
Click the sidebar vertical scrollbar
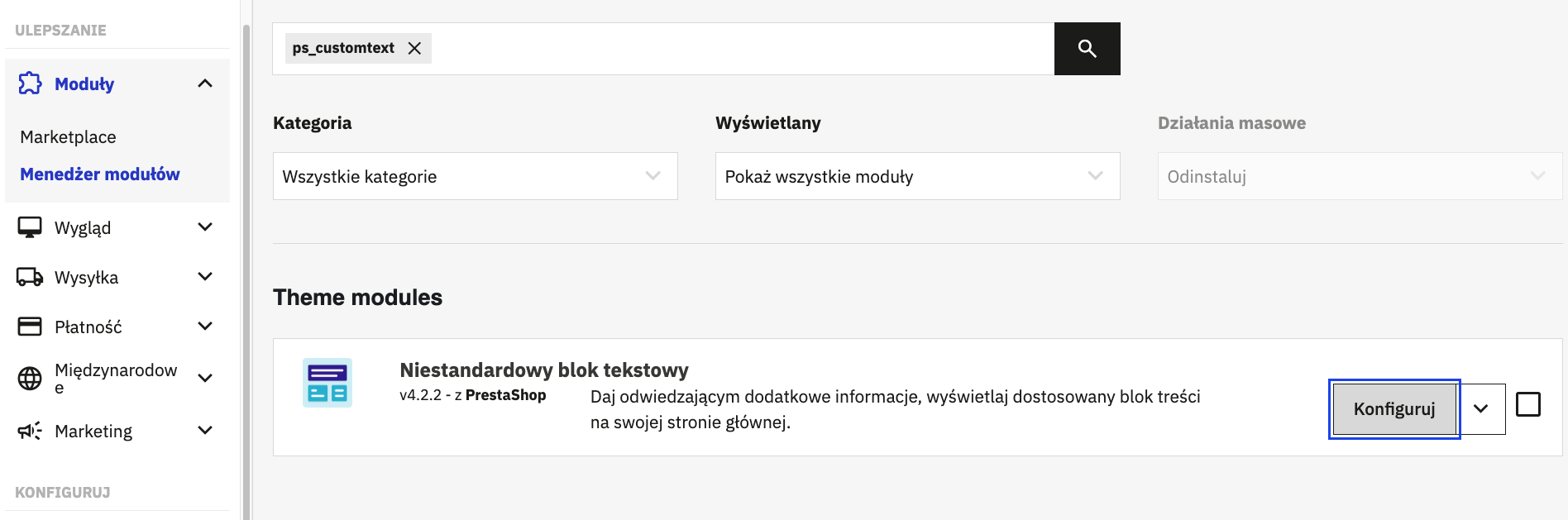pos(246,273)
